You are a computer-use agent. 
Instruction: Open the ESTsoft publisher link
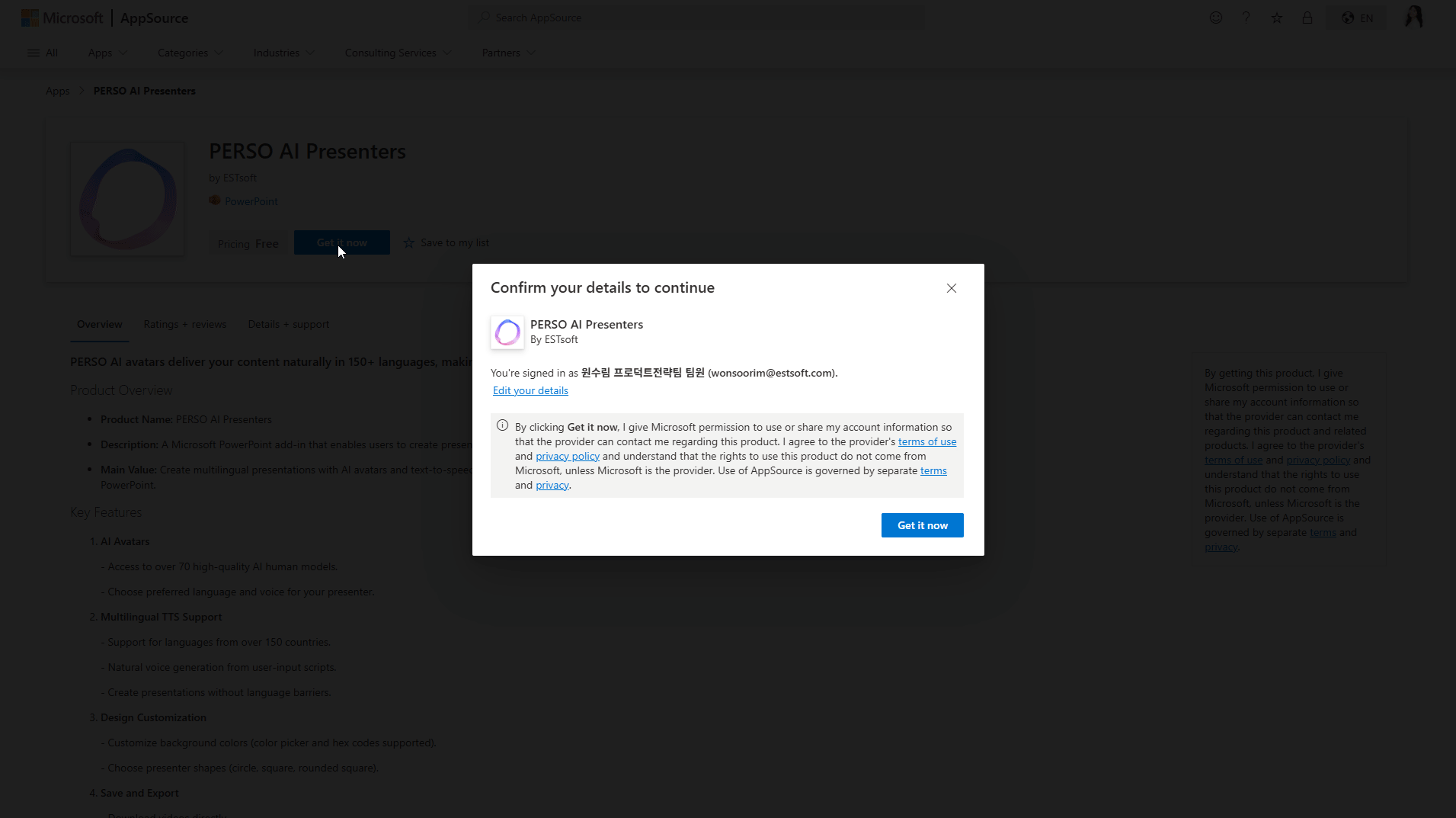239,178
